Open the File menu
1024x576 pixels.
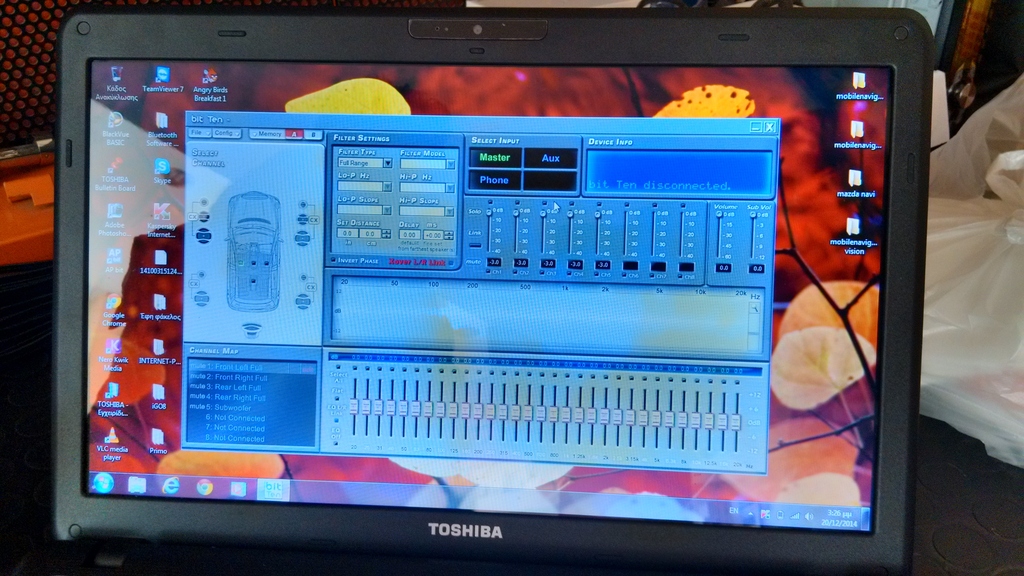click(x=199, y=133)
